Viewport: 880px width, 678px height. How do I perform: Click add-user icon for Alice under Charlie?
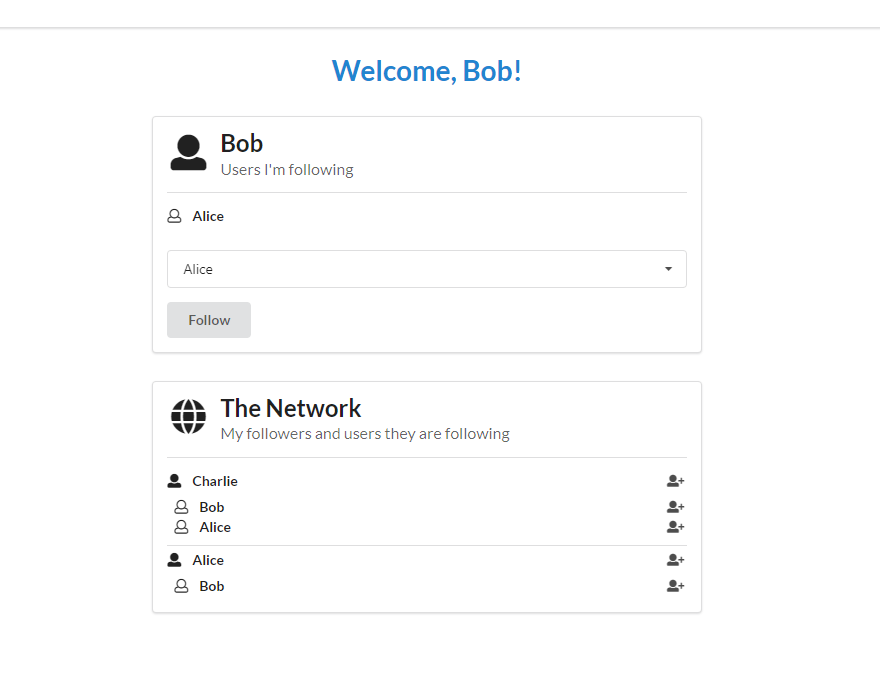(x=675, y=527)
